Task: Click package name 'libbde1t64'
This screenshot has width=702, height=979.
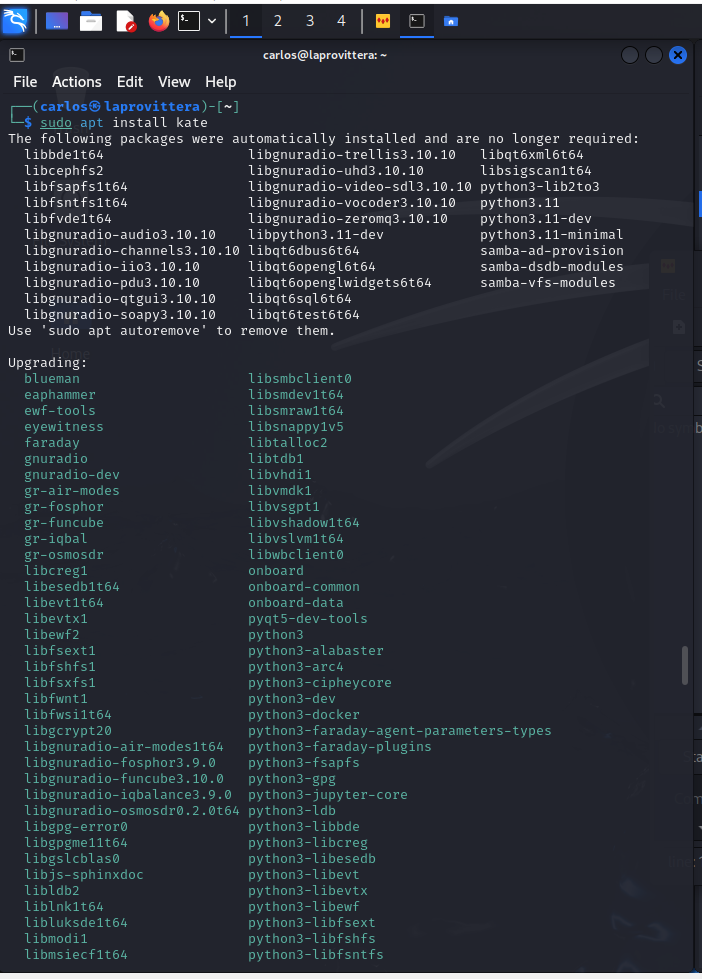Action: pyautogui.click(x=64, y=154)
